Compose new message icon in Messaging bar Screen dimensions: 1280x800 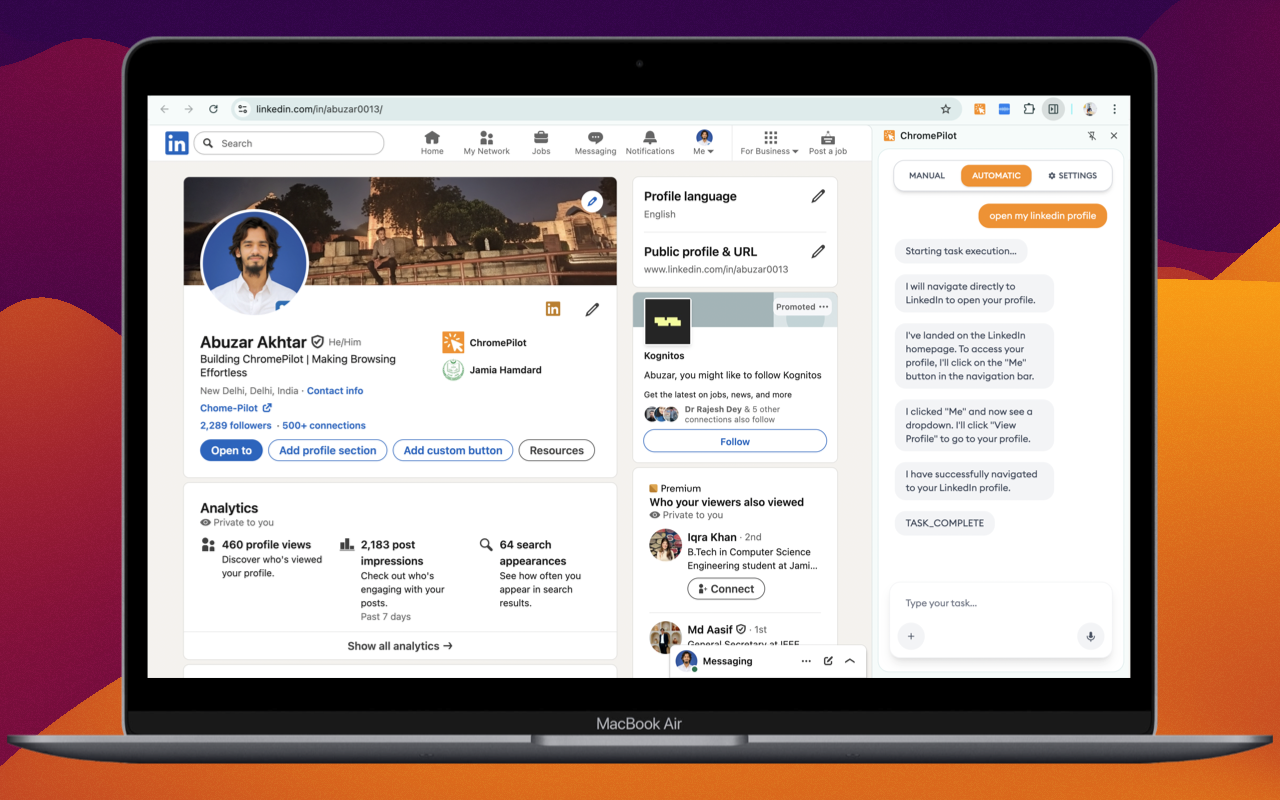828,661
